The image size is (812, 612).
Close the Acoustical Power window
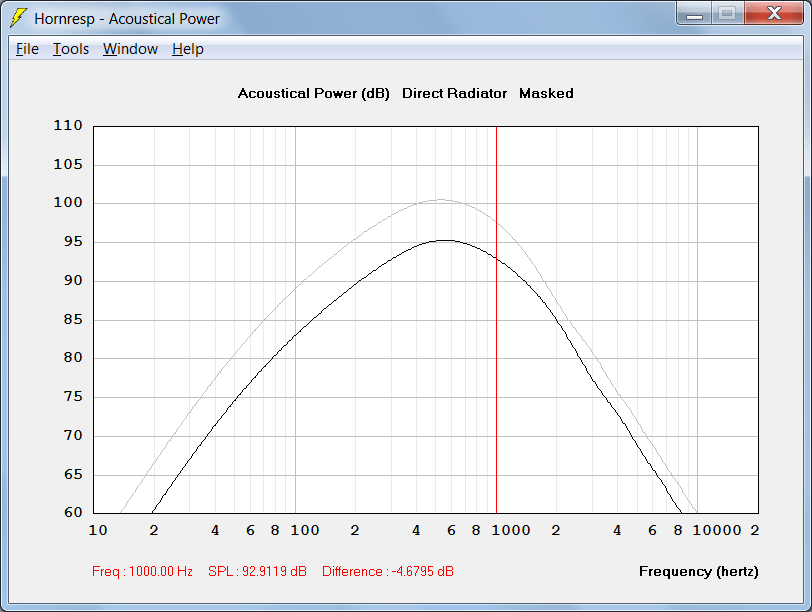(774, 14)
